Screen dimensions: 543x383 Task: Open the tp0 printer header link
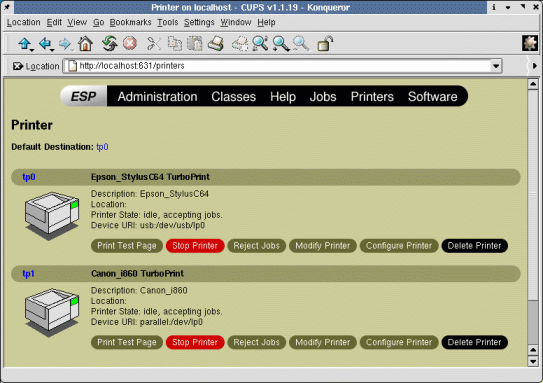(x=29, y=177)
